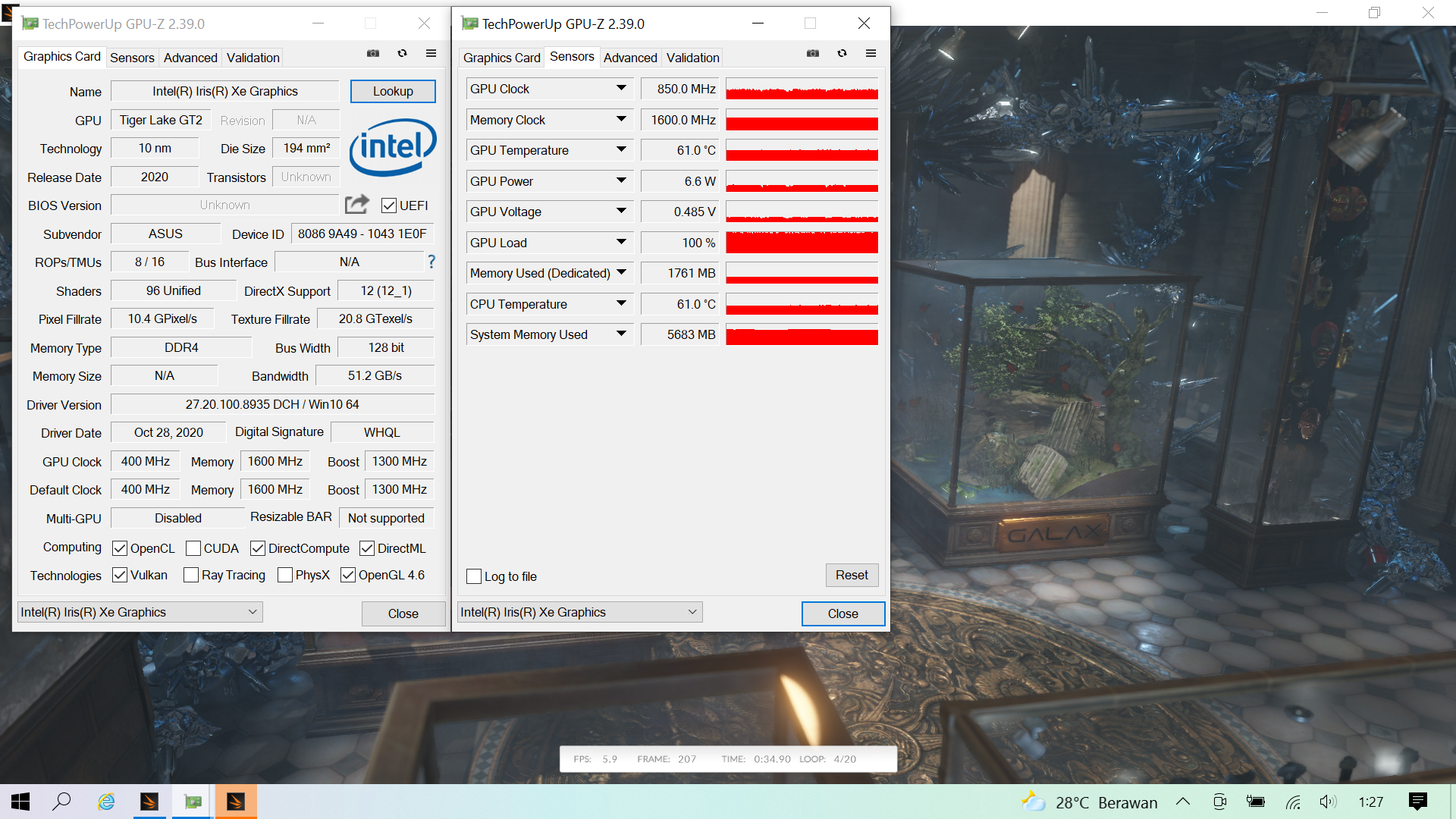Viewport: 1456px width, 819px height.
Task: Click the Device ID field showing 8086 9A49
Action: (362, 234)
